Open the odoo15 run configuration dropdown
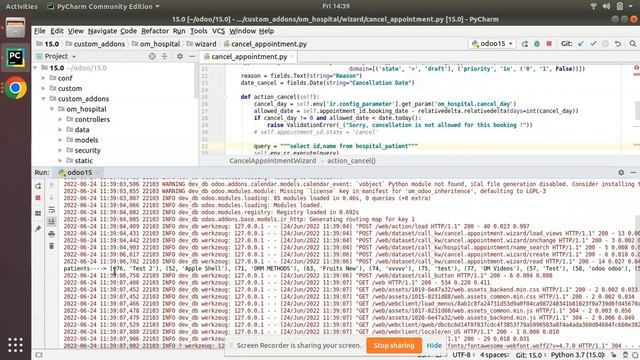The width and height of the screenshot is (640, 360). point(492,44)
